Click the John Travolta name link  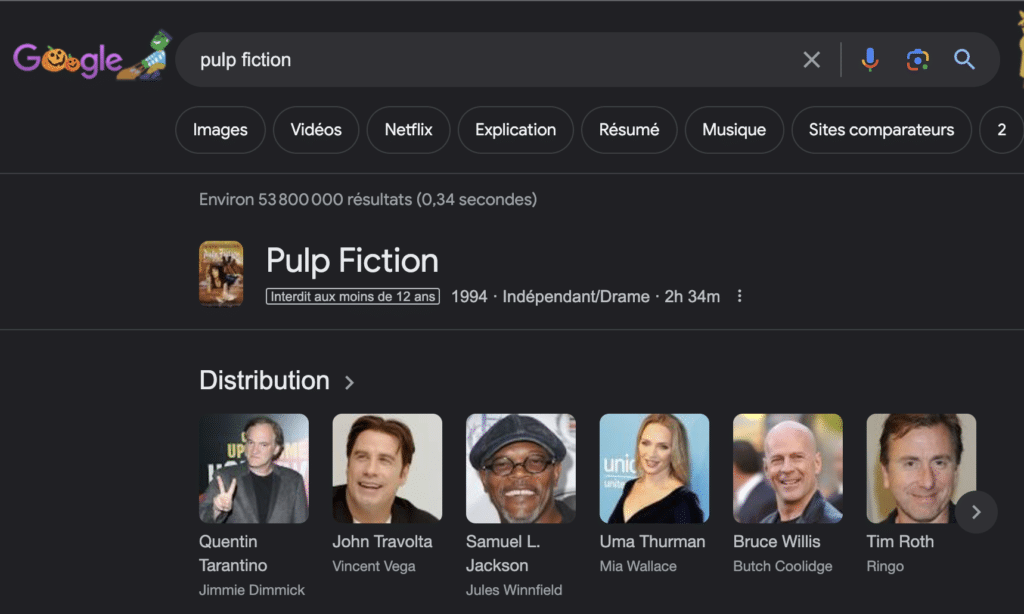pyautogui.click(x=382, y=541)
